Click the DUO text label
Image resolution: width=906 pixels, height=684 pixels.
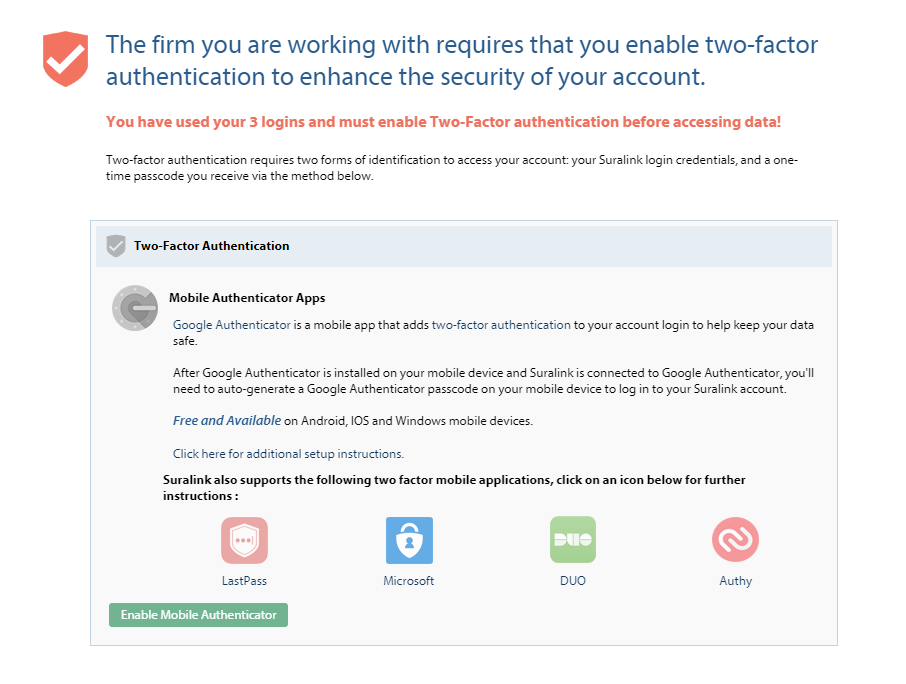573,581
